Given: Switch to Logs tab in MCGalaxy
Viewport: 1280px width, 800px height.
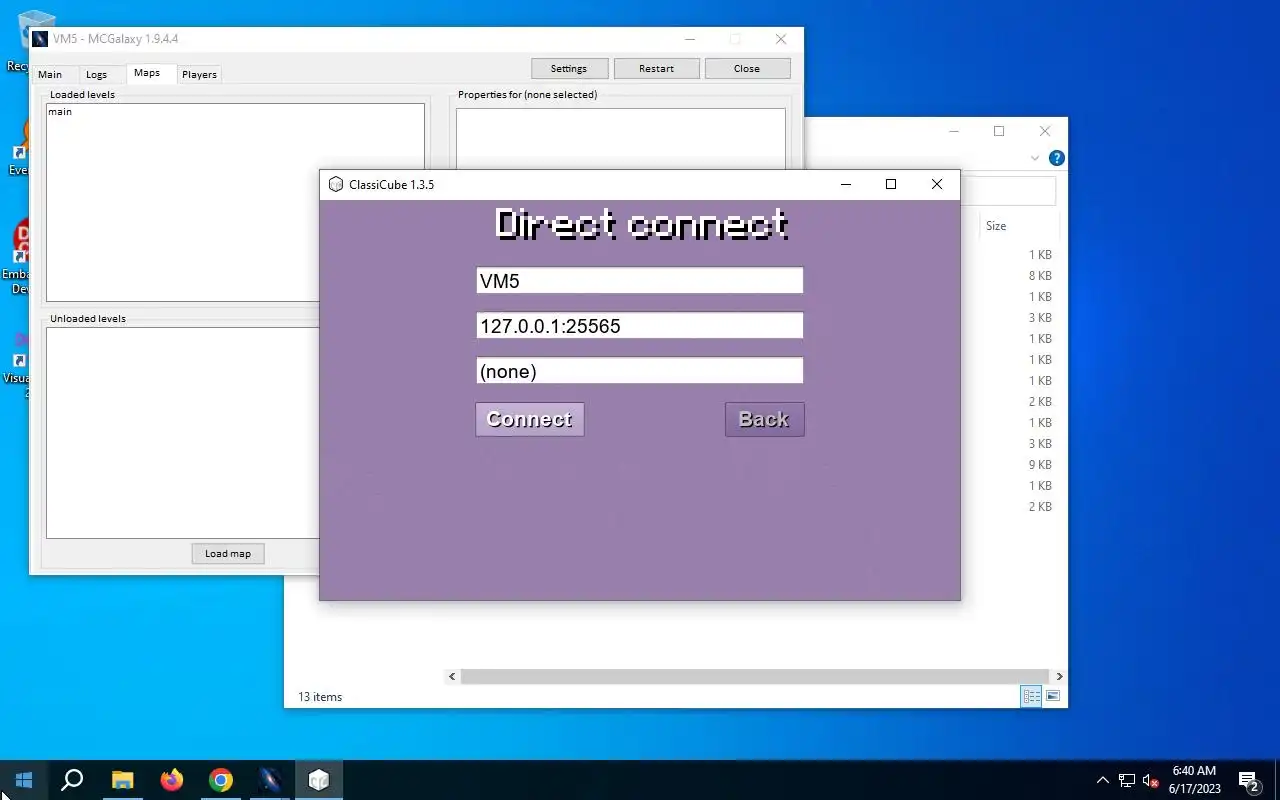Looking at the screenshot, I should [96, 74].
